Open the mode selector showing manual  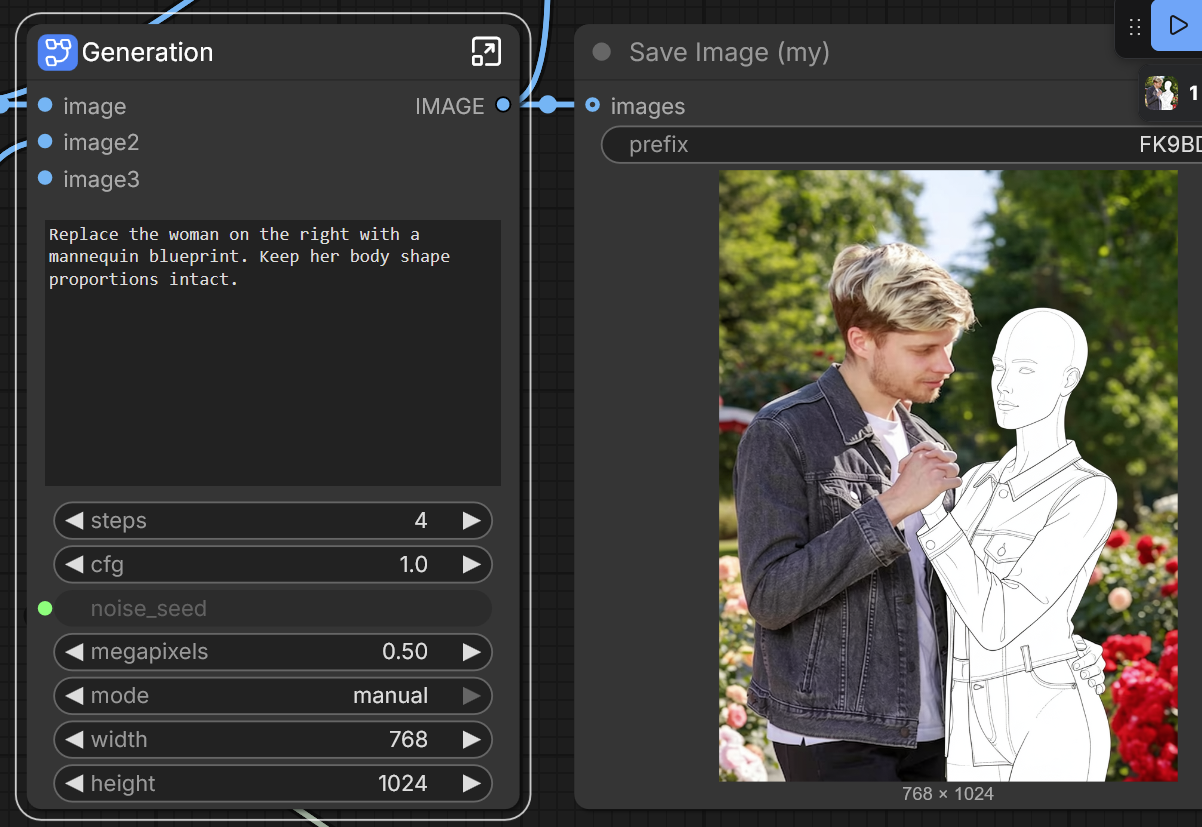273,696
